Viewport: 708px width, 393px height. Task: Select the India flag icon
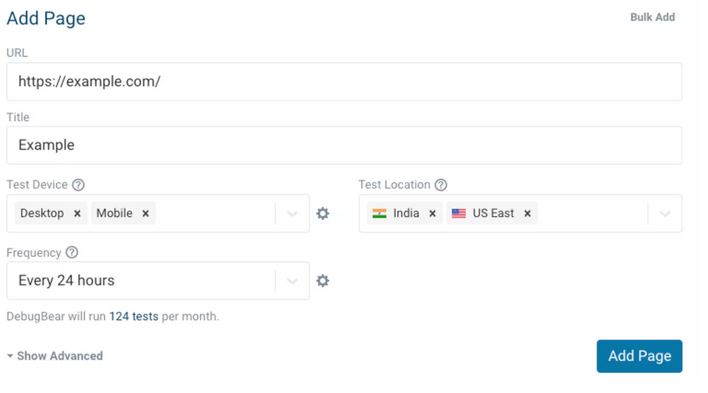pyautogui.click(x=379, y=213)
